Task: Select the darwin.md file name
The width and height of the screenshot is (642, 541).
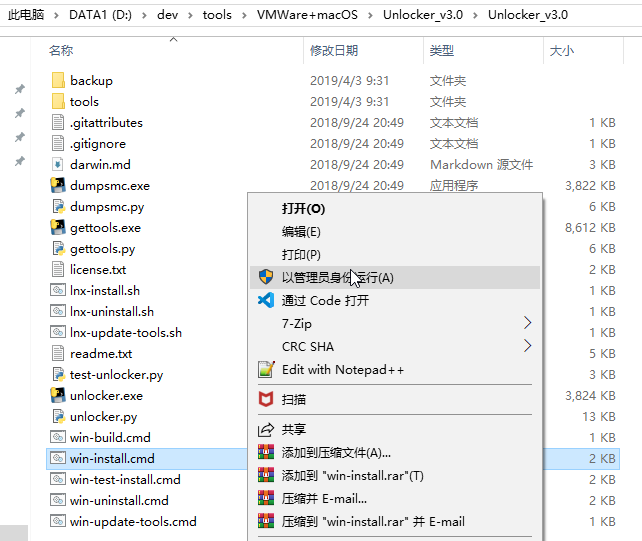Action: tap(100, 164)
